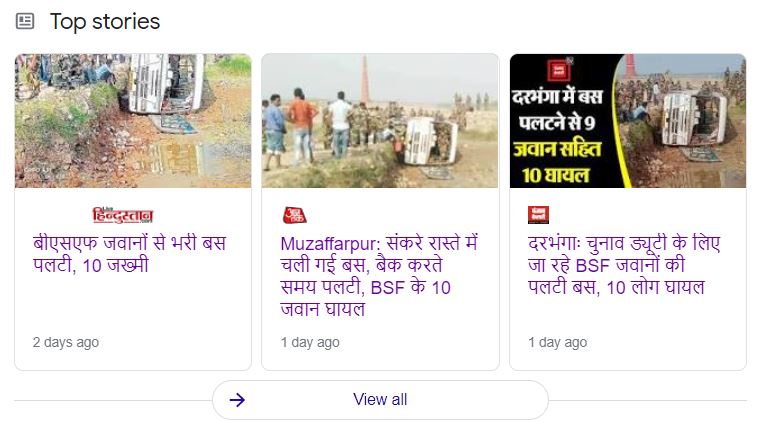
Task: Click the newspaper icon beside Top stories
Action: pyautogui.click(x=25, y=21)
